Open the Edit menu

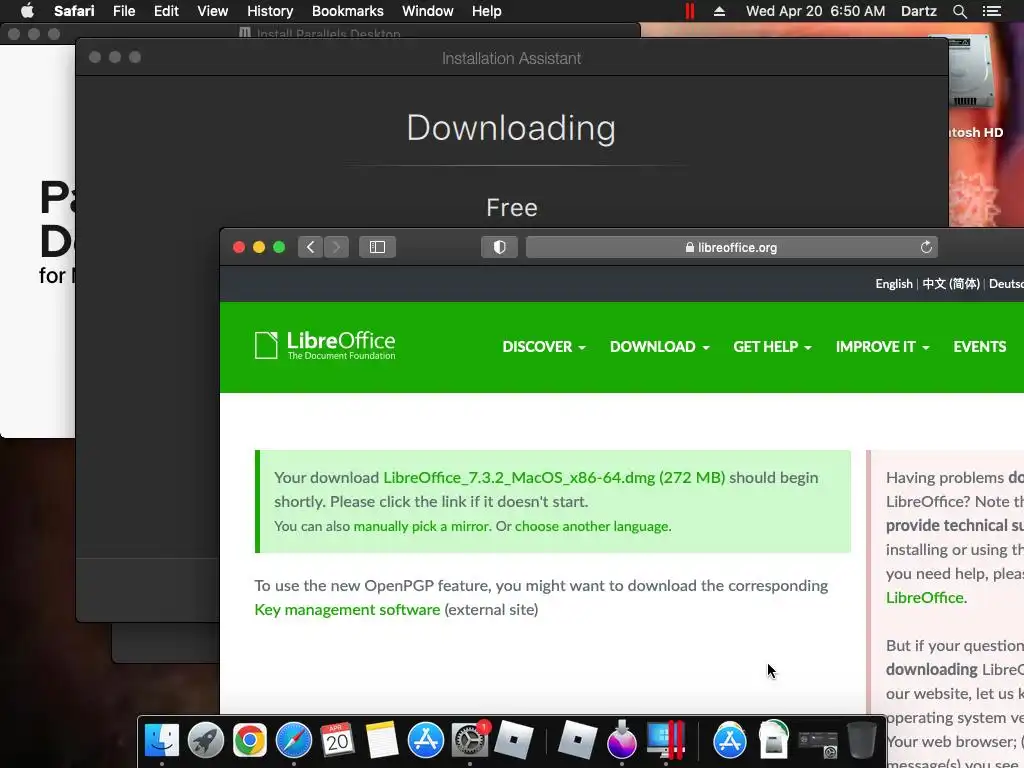[x=166, y=11]
